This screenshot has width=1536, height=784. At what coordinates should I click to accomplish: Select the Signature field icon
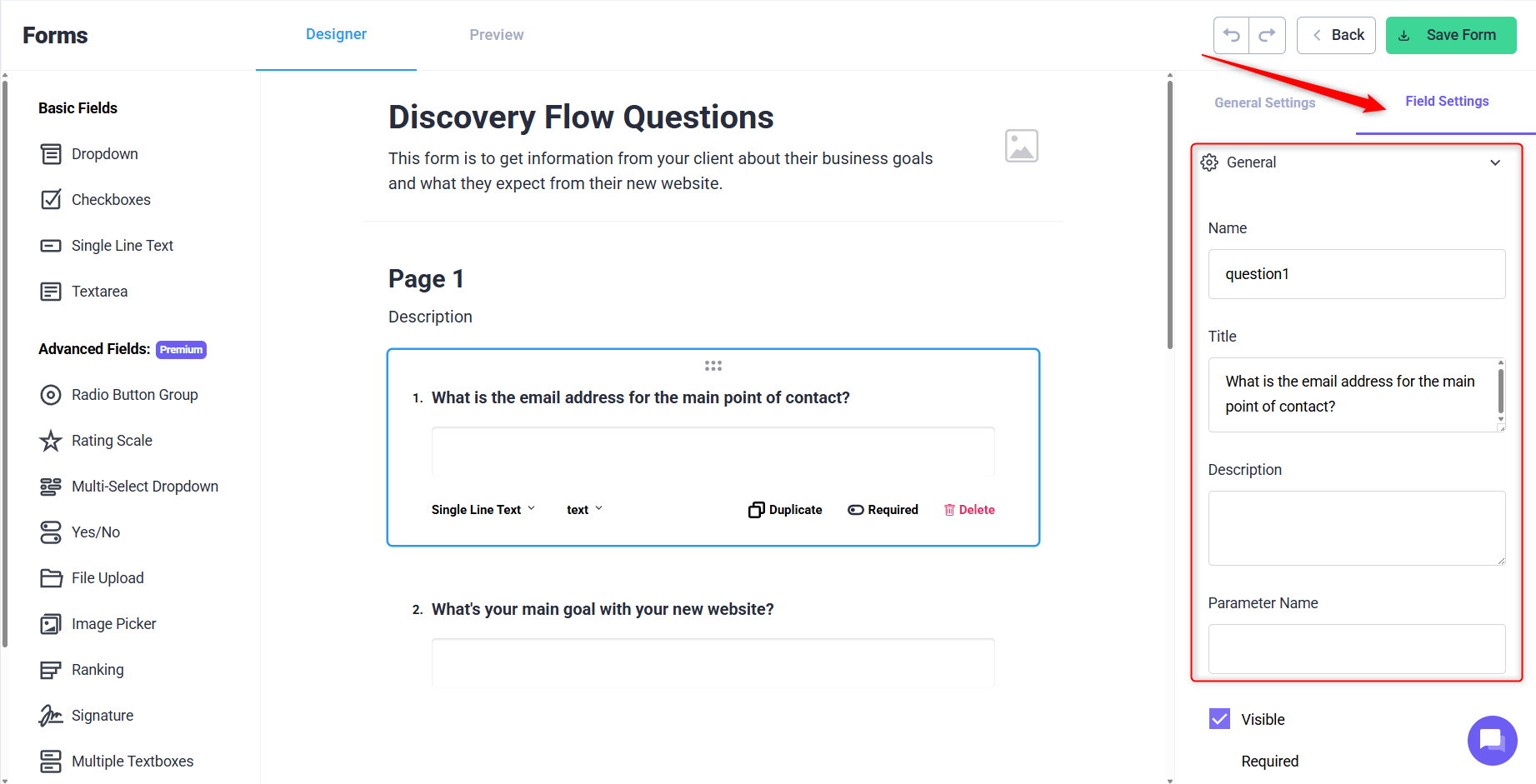pos(51,716)
